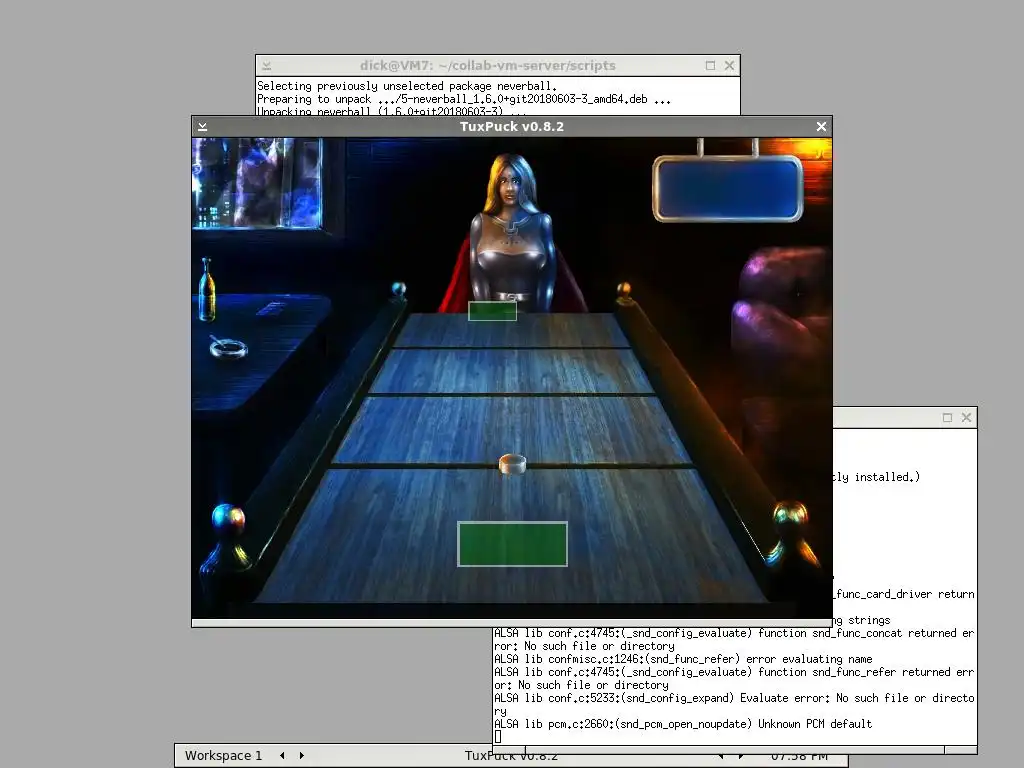
Task: Click the silver-suited opponent character
Action: 513,235
